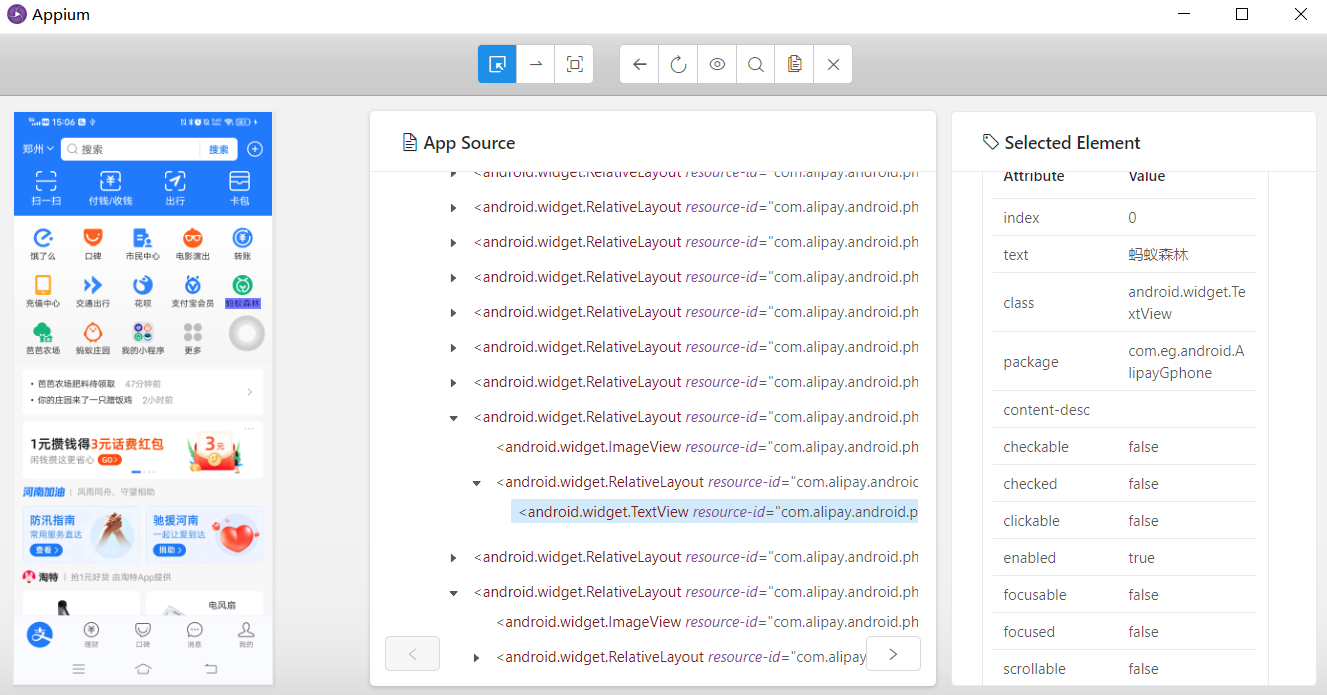Tap Android back navigation button
The width and height of the screenshot is (1327, 695).
coord(210,669)
